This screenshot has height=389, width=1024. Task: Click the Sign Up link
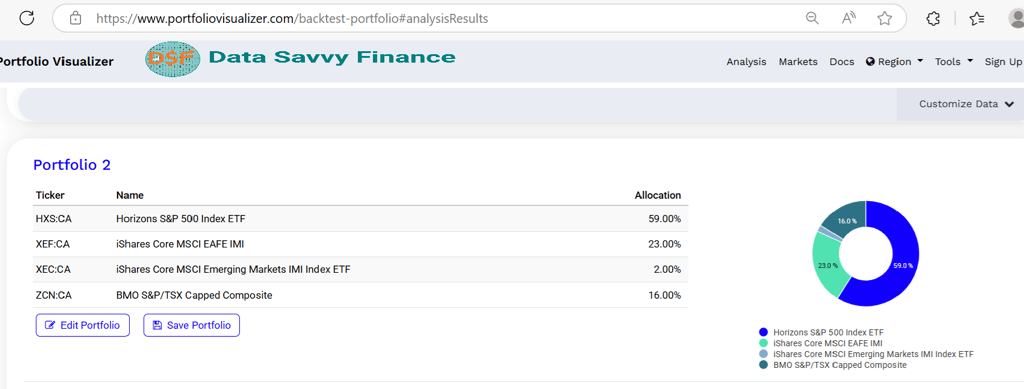tap(1004, 61)
